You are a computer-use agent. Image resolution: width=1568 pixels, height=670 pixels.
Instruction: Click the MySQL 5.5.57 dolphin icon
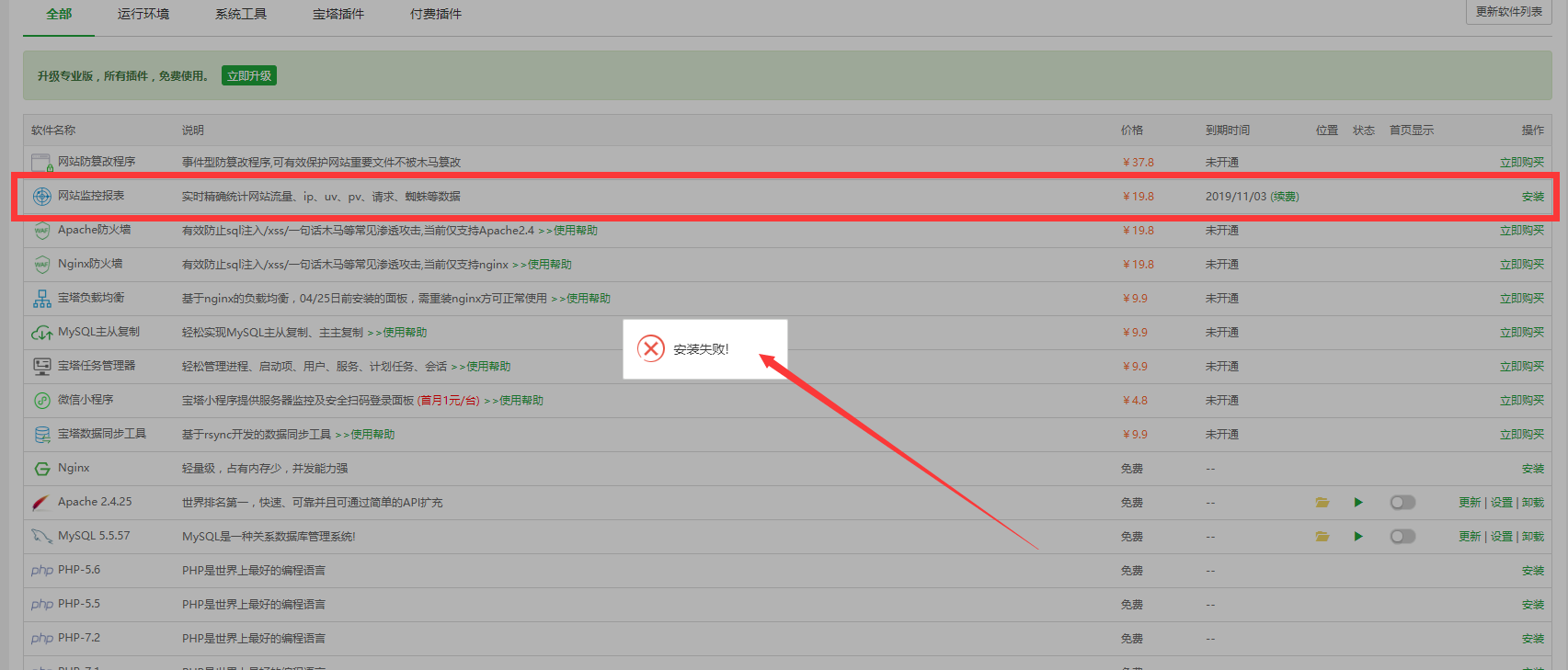coord(42,537)
